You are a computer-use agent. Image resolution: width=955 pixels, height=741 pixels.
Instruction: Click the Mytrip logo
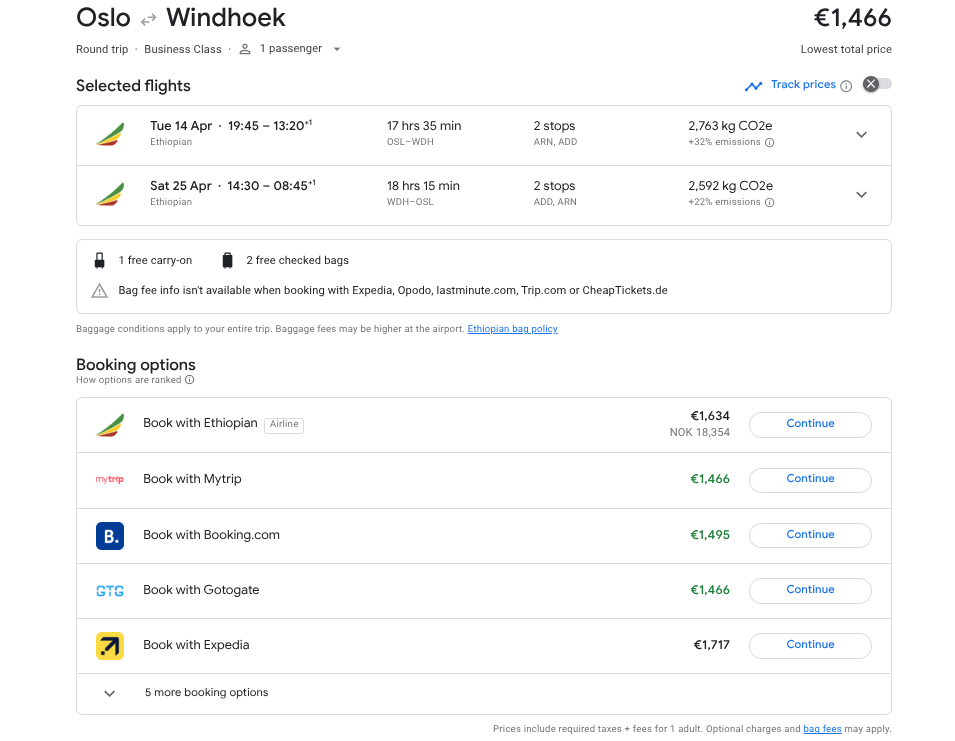tap(110, 479)
